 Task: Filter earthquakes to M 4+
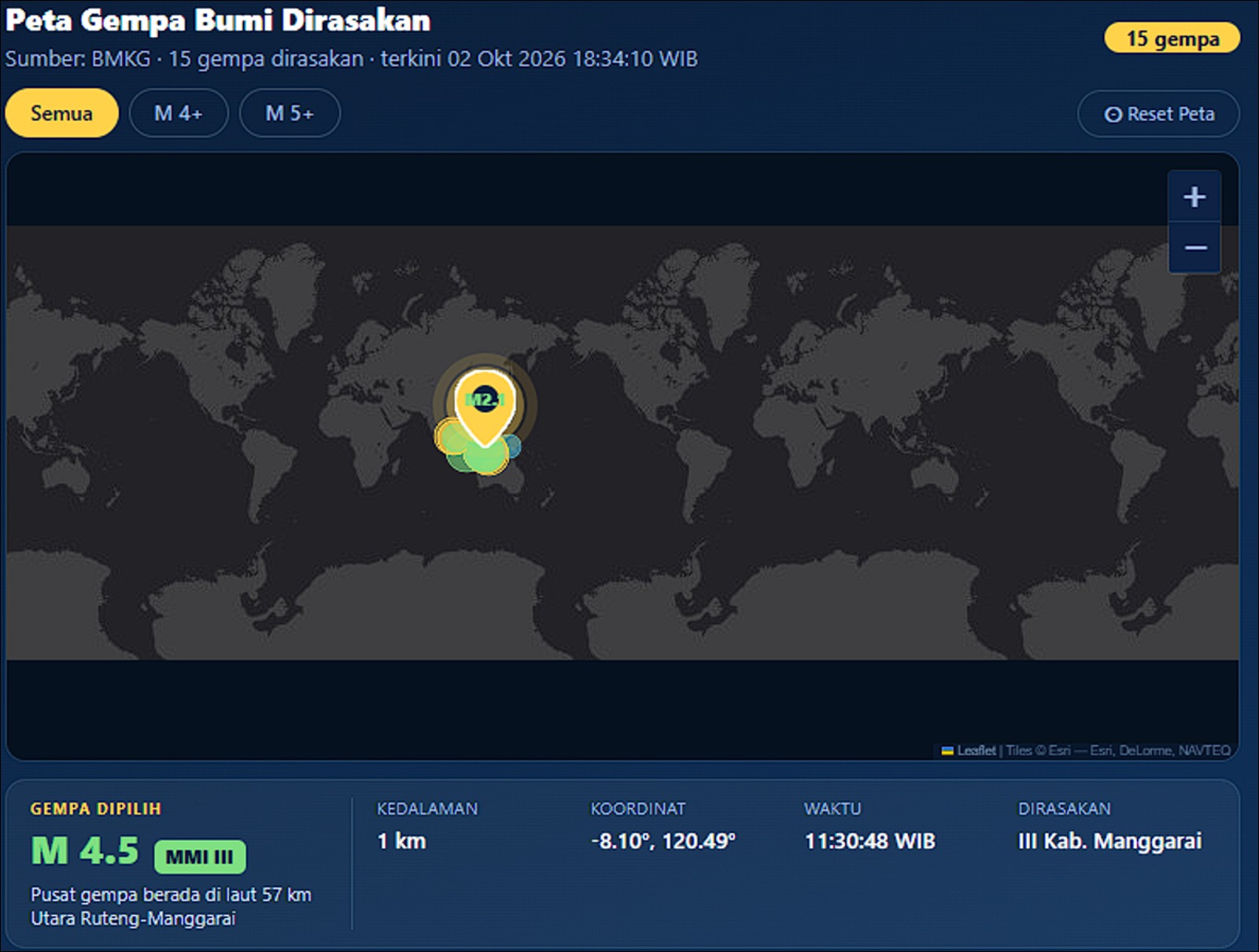pyautogui.click(x=179, y=113)
